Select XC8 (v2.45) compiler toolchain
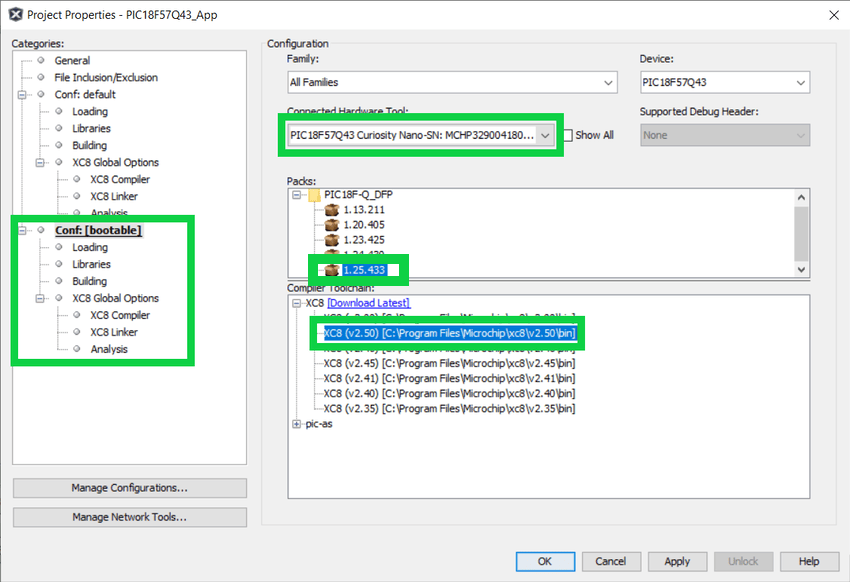This screenshot has width=850, height=582. point(449,364)
